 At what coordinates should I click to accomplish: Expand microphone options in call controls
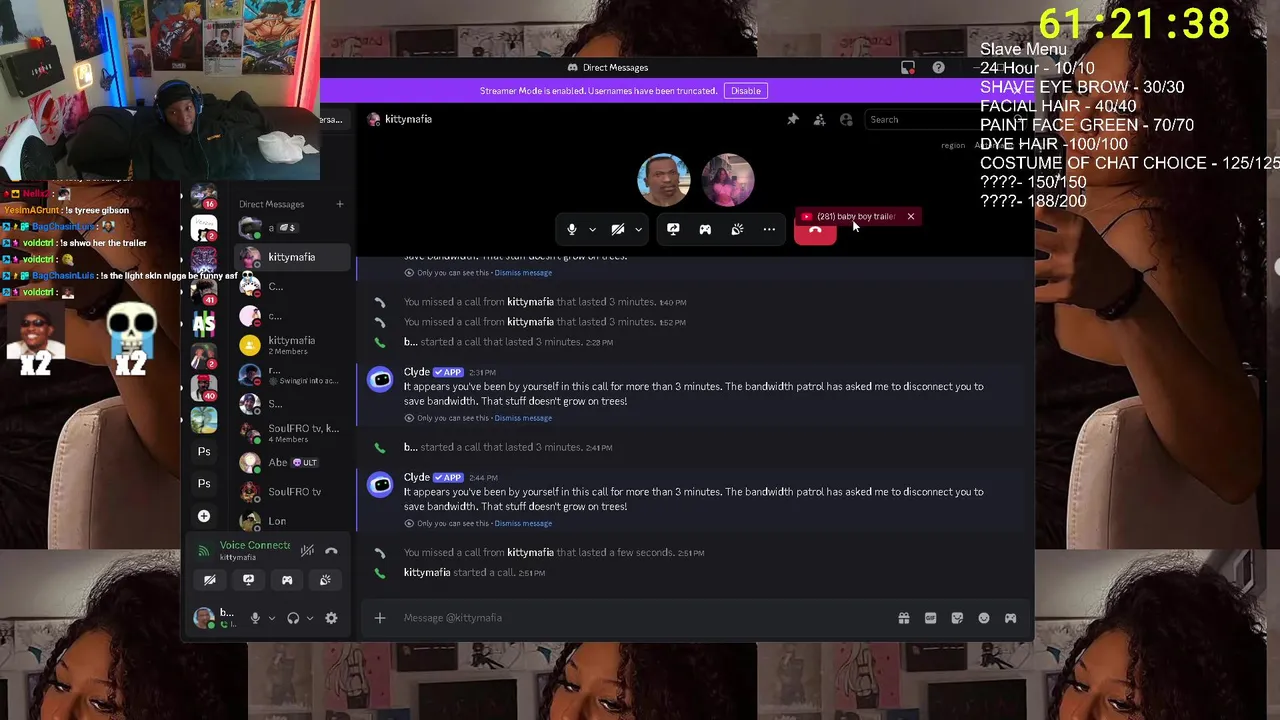coord(592,229)
